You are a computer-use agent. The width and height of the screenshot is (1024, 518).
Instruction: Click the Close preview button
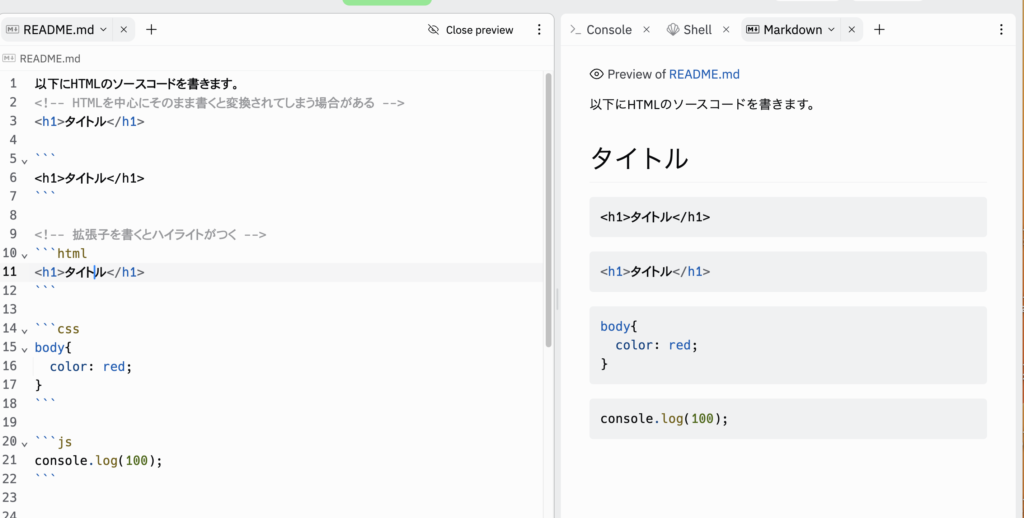471,30
